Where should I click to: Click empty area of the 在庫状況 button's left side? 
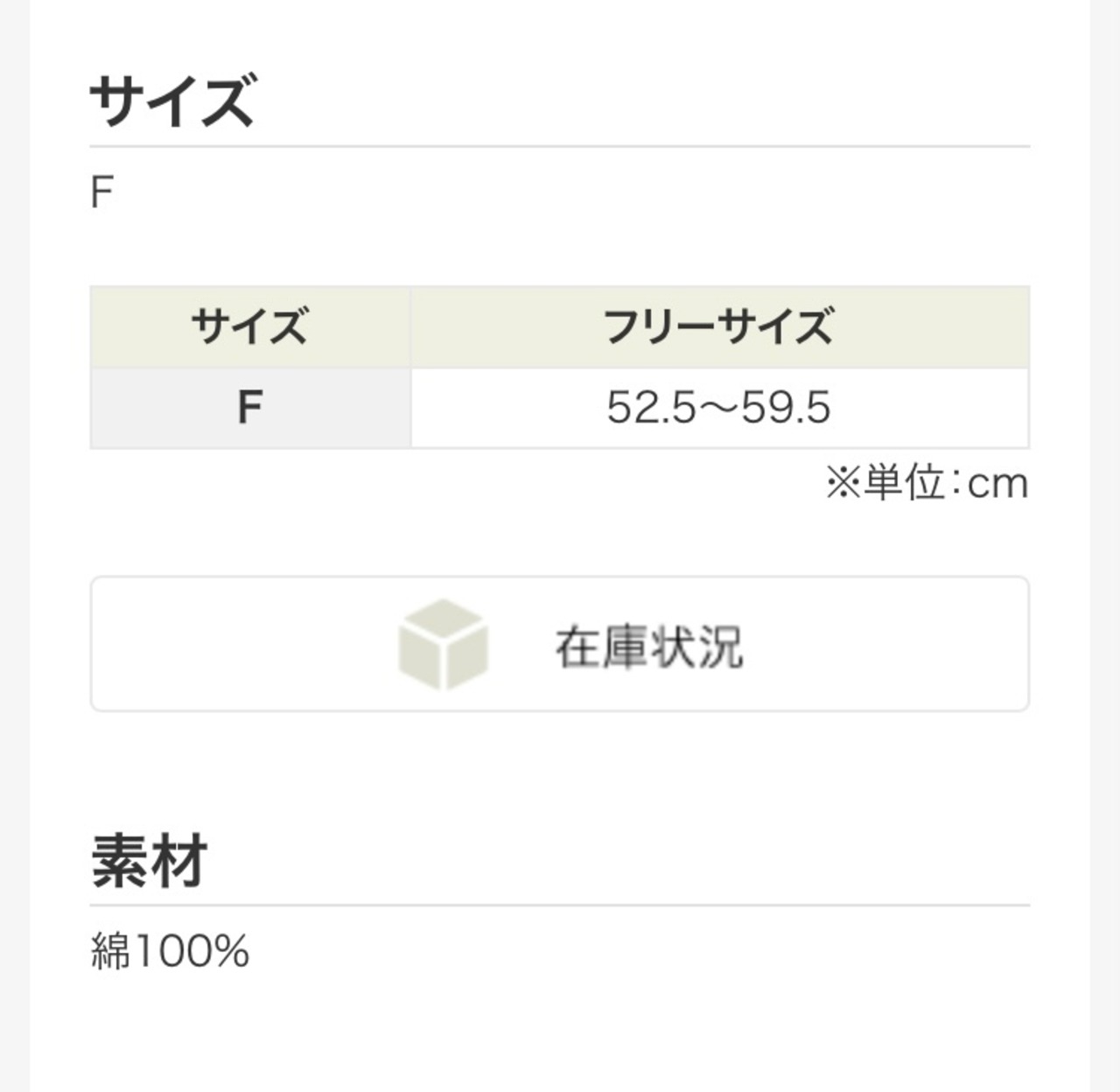click(x=241, y=644)
